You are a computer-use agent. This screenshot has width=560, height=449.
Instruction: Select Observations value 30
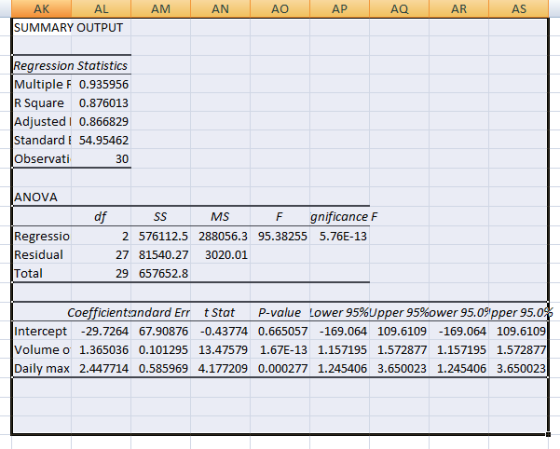pos(101,159)
